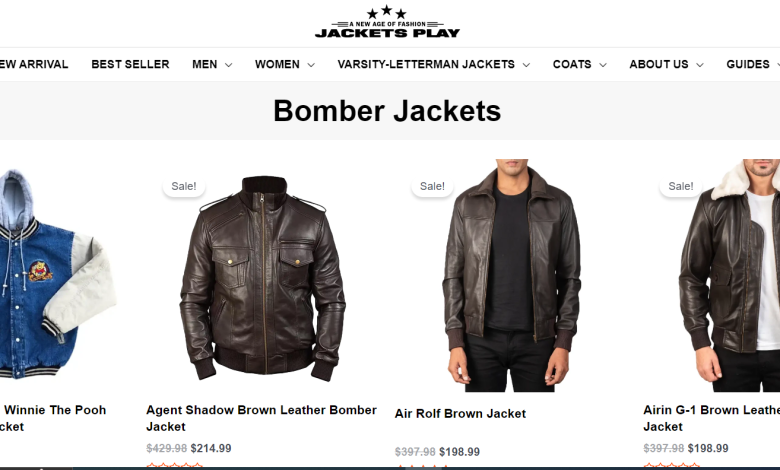Screen dimensions: 780x470
Task: Open the Jackets Play logo homepage
Action: tap(387, 22)
